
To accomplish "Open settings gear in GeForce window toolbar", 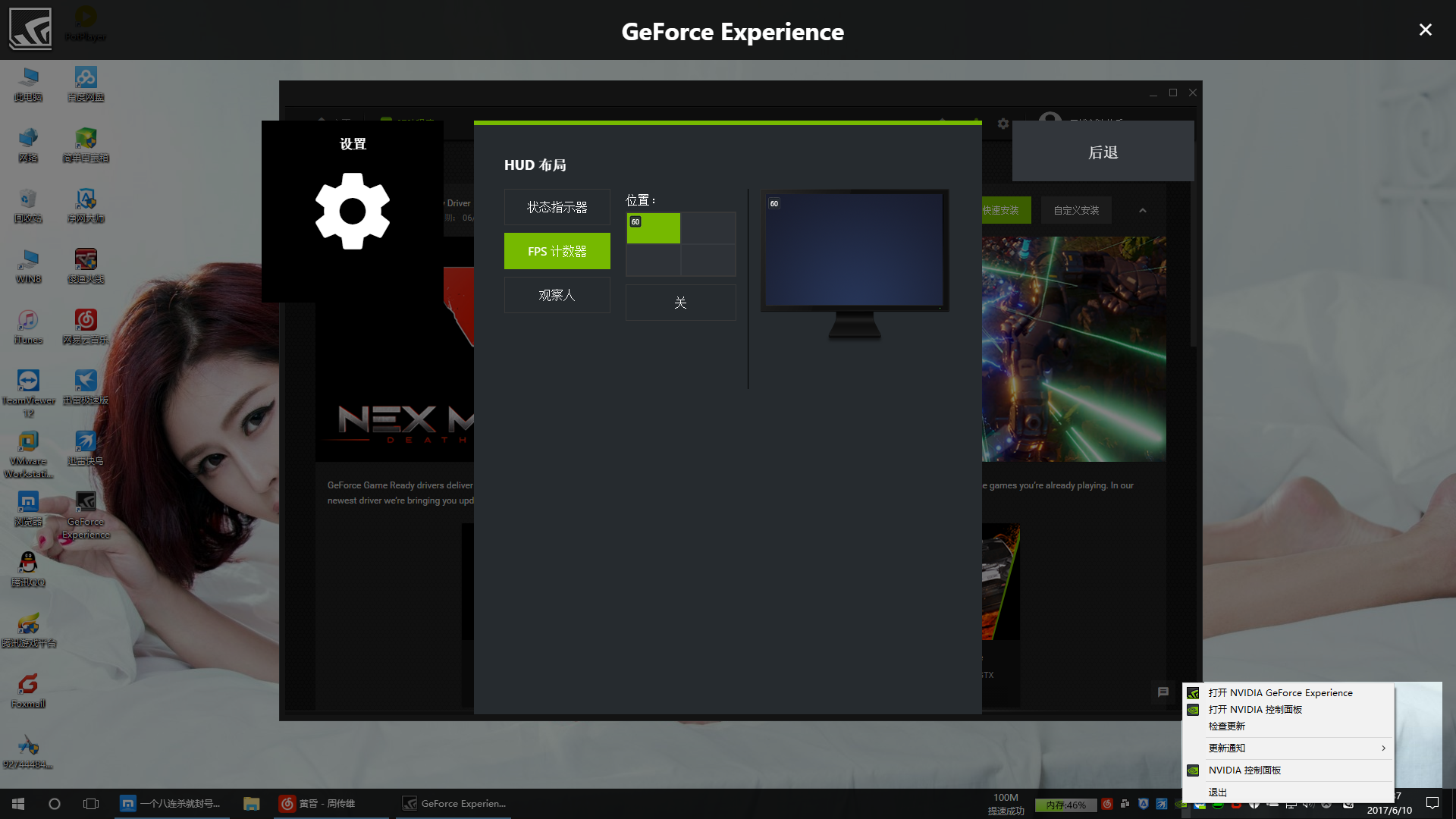I will pos(1003,124).
